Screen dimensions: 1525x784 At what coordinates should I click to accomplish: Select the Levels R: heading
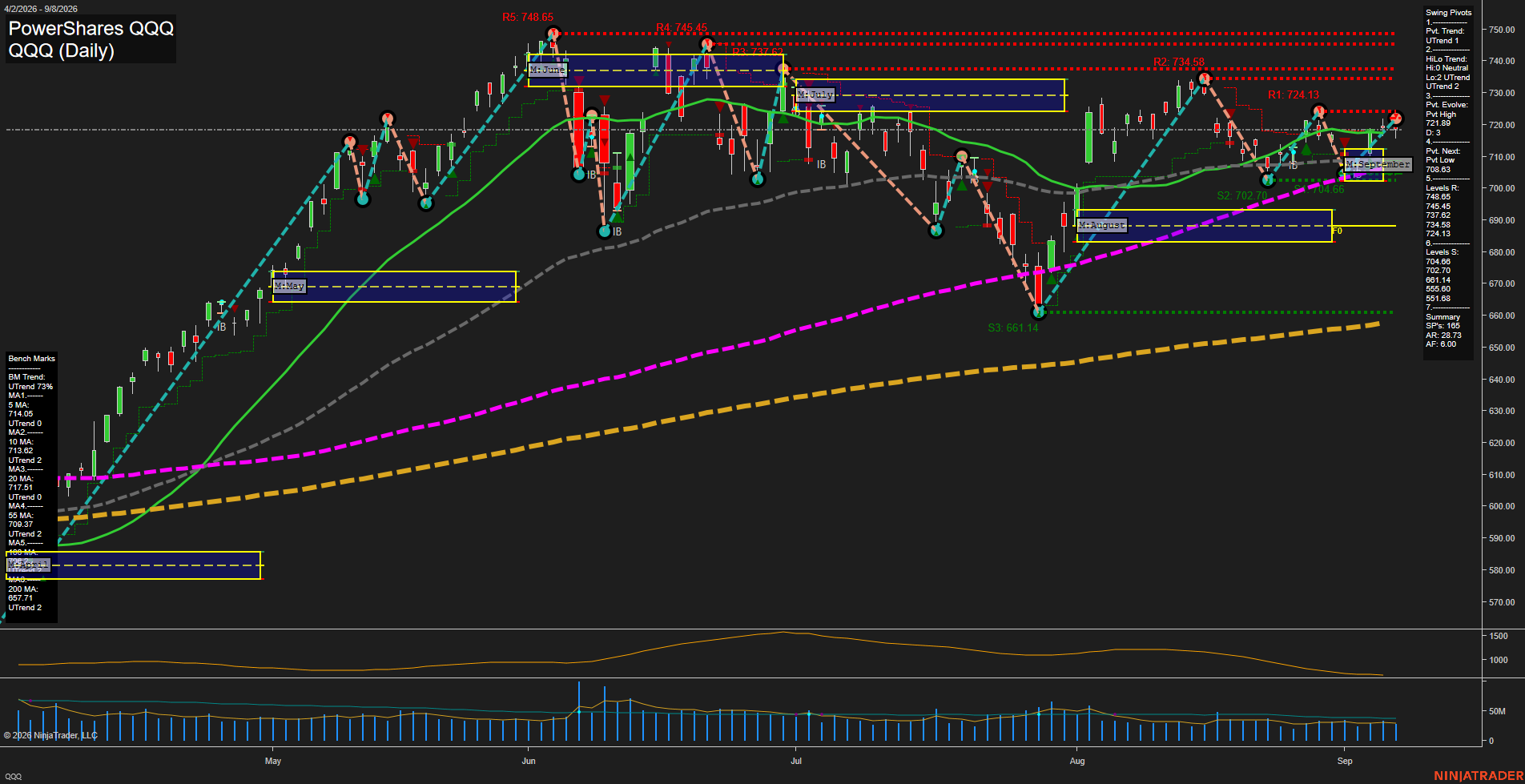point(1443,188)
